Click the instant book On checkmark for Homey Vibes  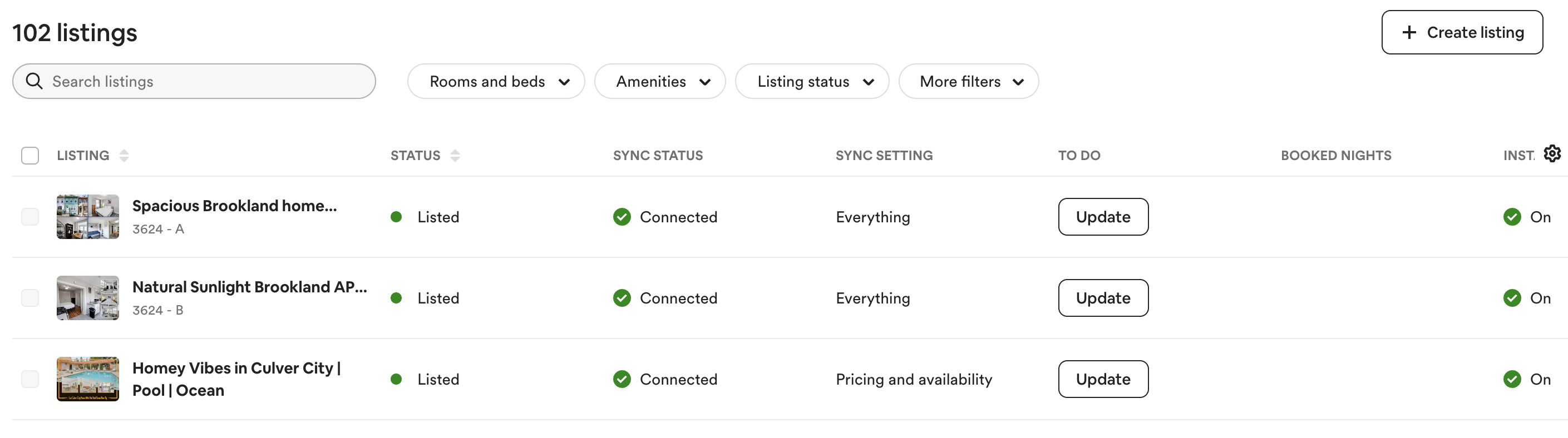(1512, 379)
